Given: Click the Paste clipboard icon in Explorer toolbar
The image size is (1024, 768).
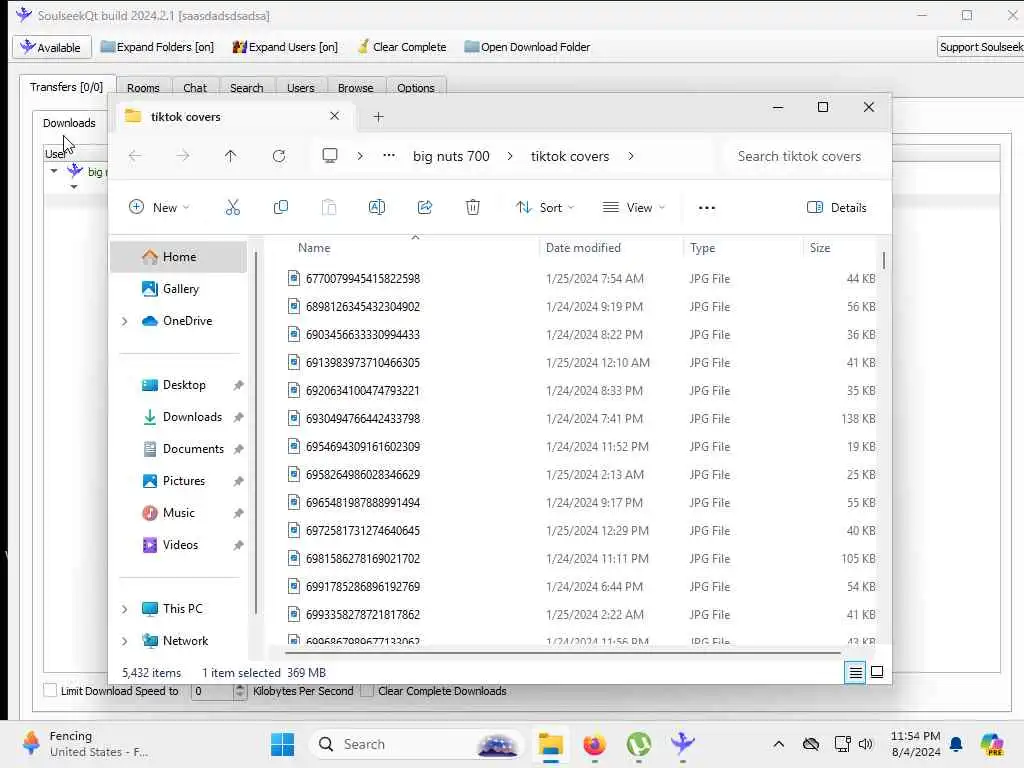Looking at the screenshot, I should pos(328,208).
